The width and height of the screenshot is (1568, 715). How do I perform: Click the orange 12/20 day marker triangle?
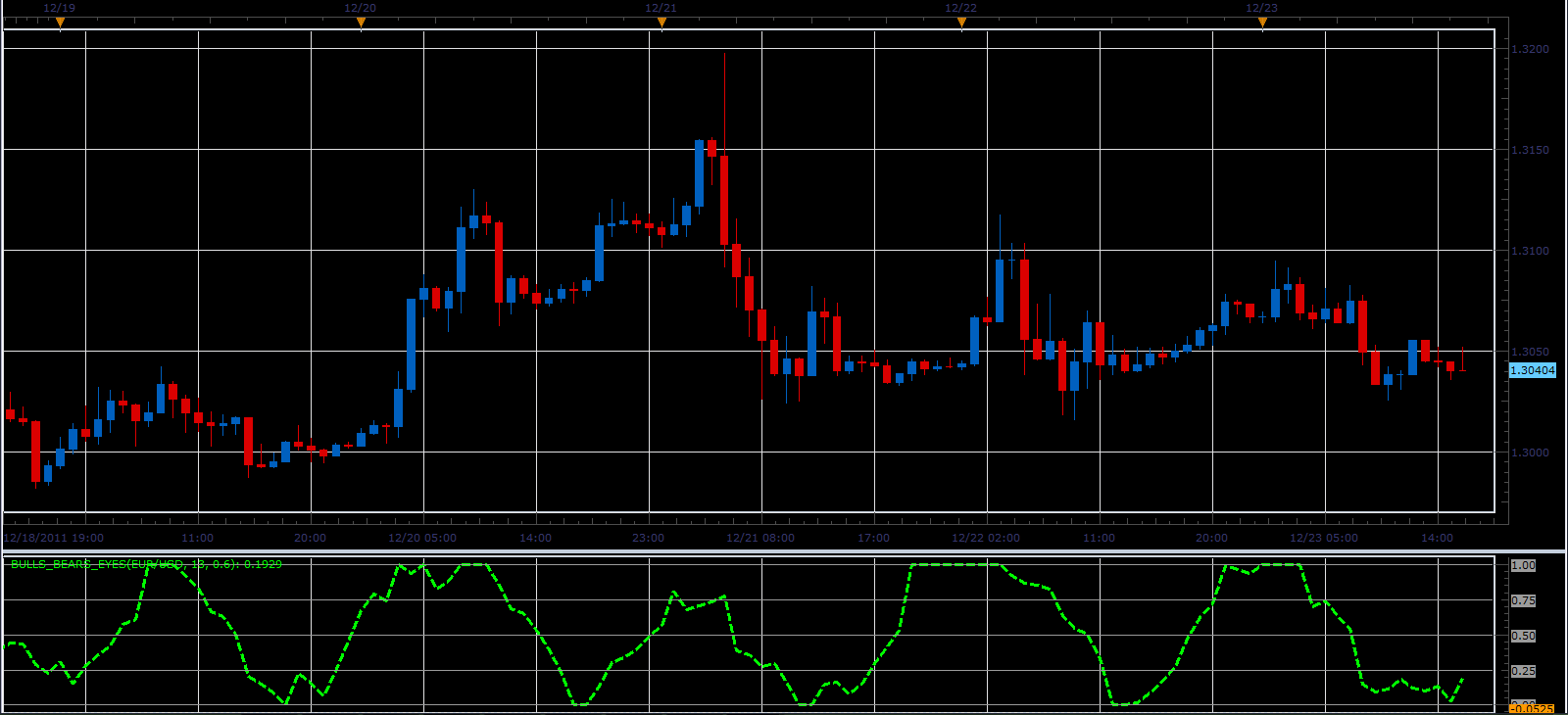(x=361, y=22)
